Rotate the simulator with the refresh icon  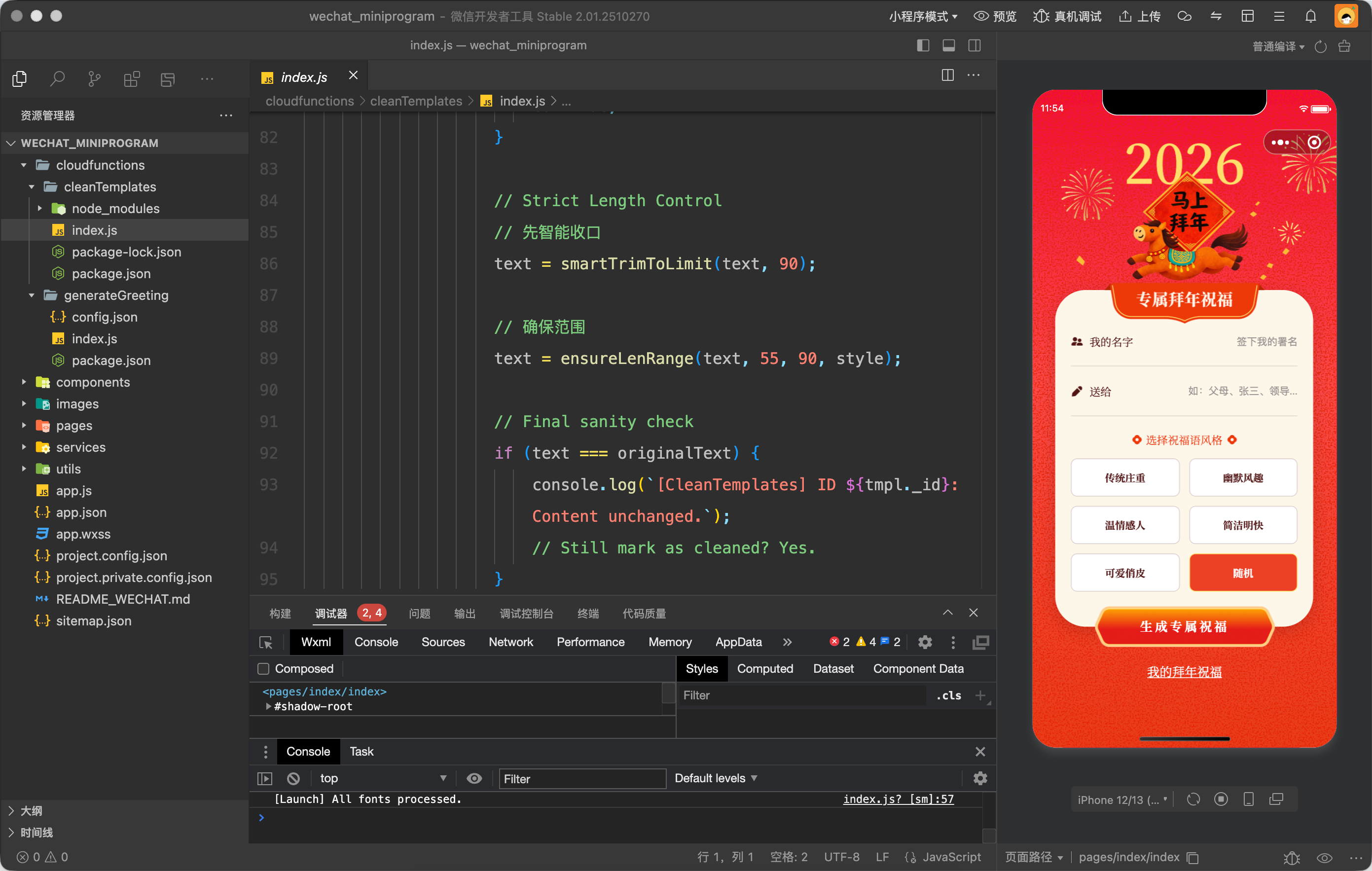point(1193,800)
